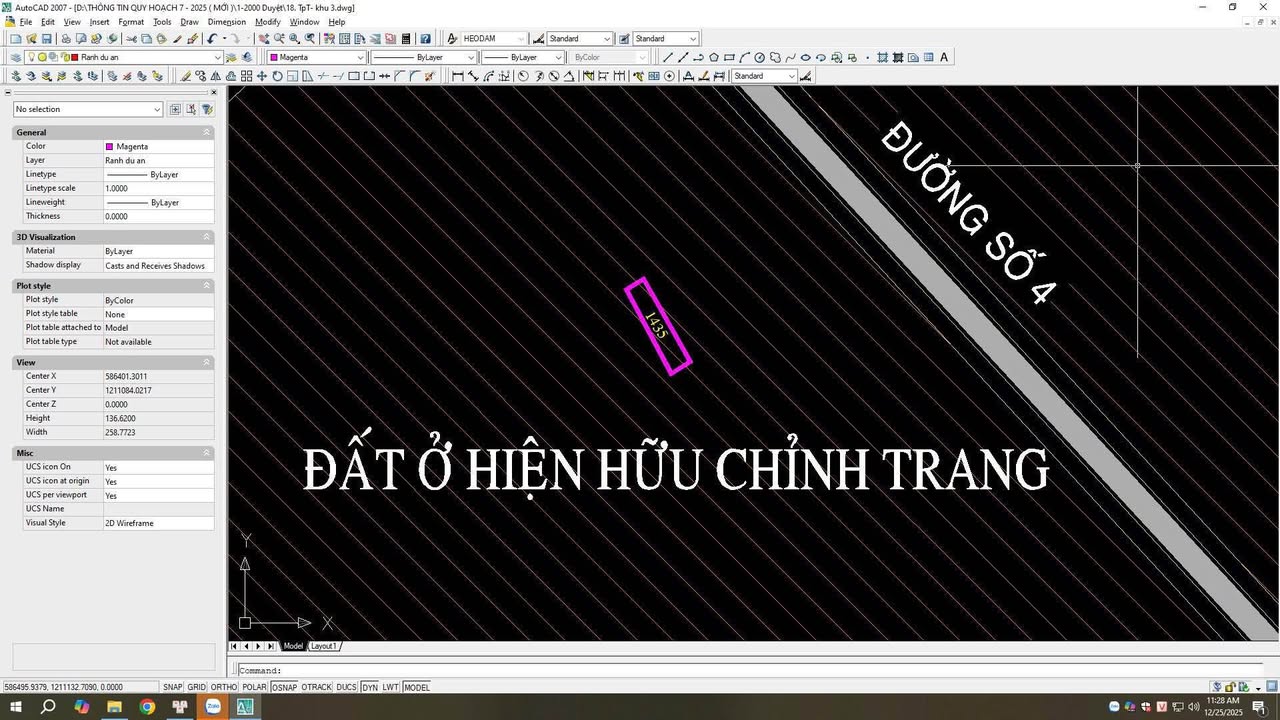Open the Dimension menu
The height and width of the screenshot is (720, 1280).
coord(226,21)
